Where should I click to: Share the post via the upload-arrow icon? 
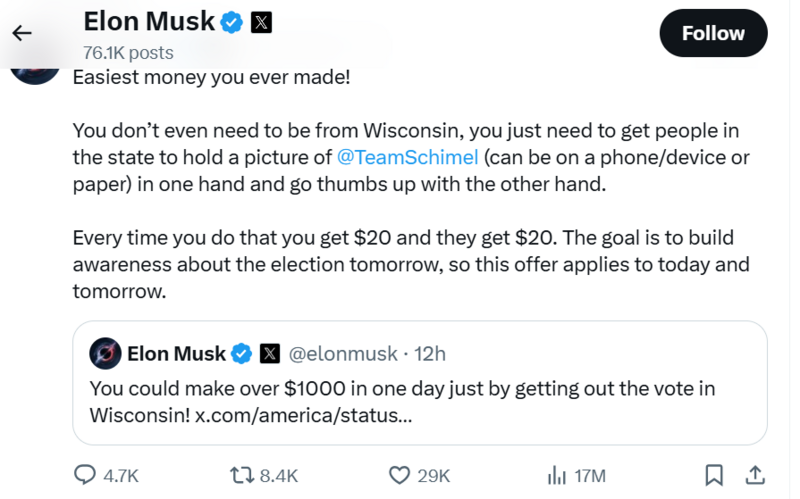(756, 475)
